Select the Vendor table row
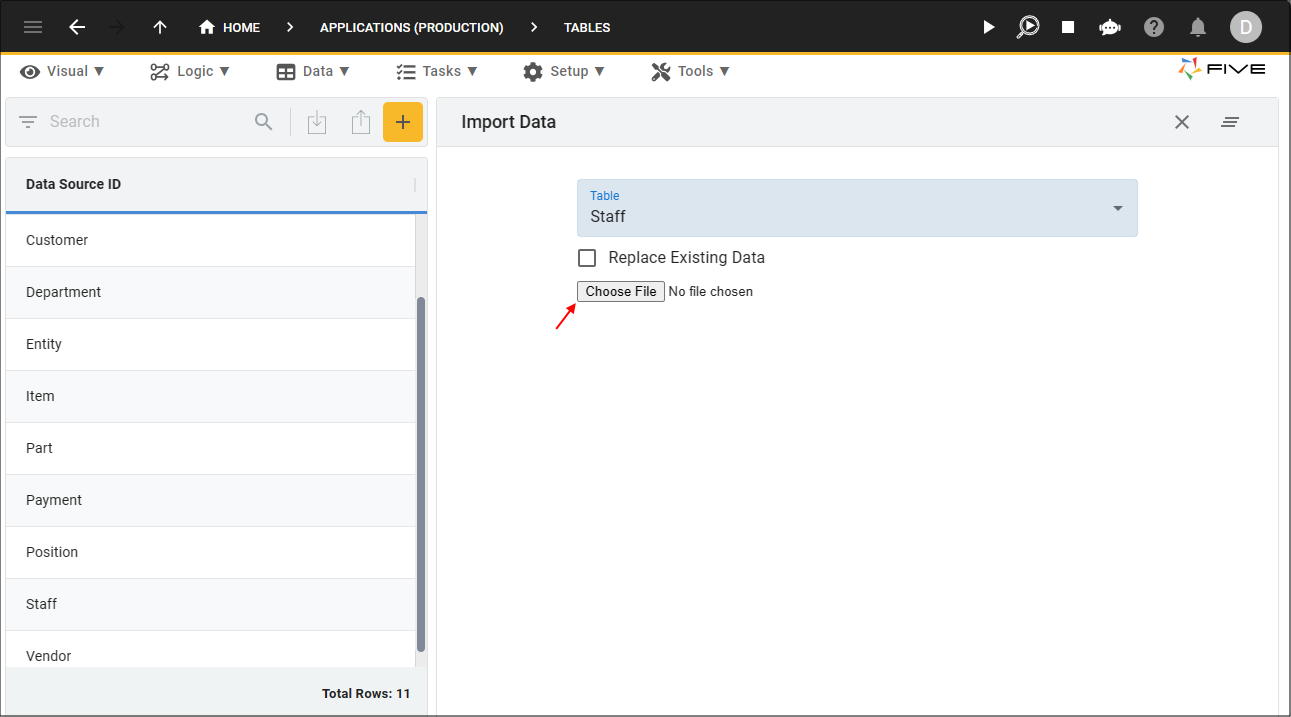The image size is (1291, 717). click(210, 650)
